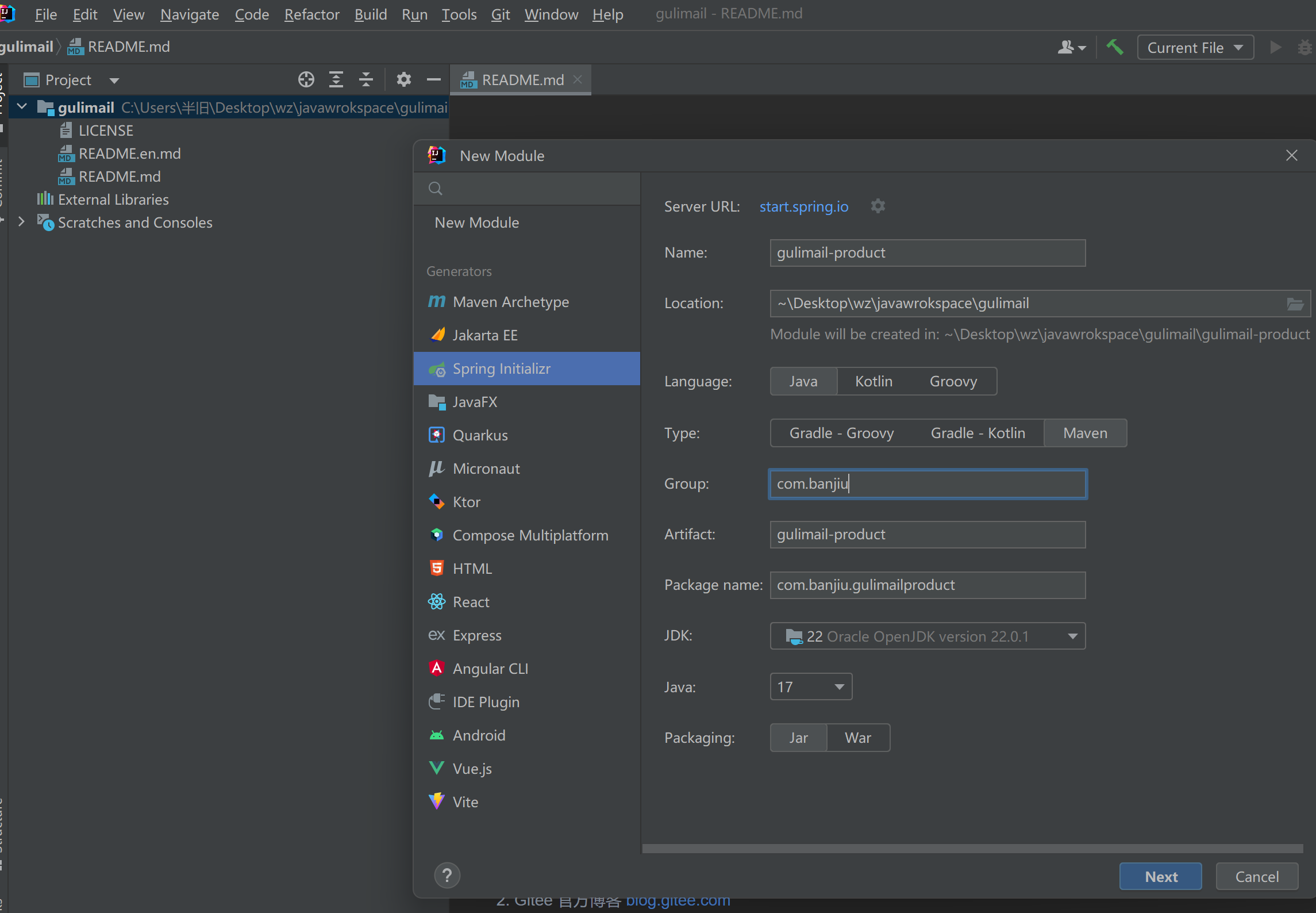
Task: Click the Select Opened File target icon
Action: click(x=306, y=79)
